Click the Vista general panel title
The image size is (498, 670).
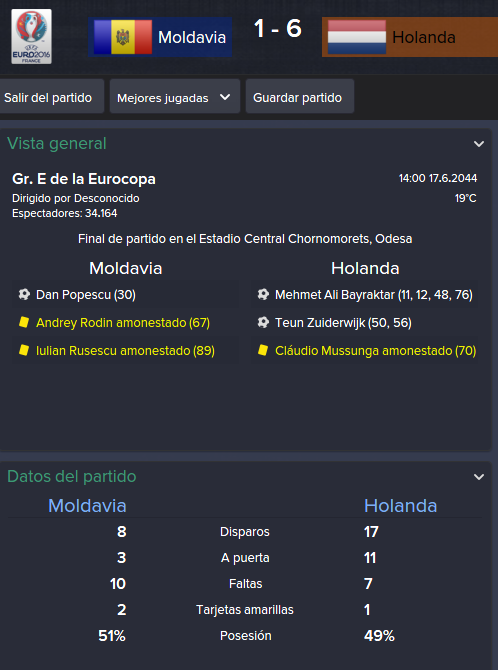click(x=57, y=144)
